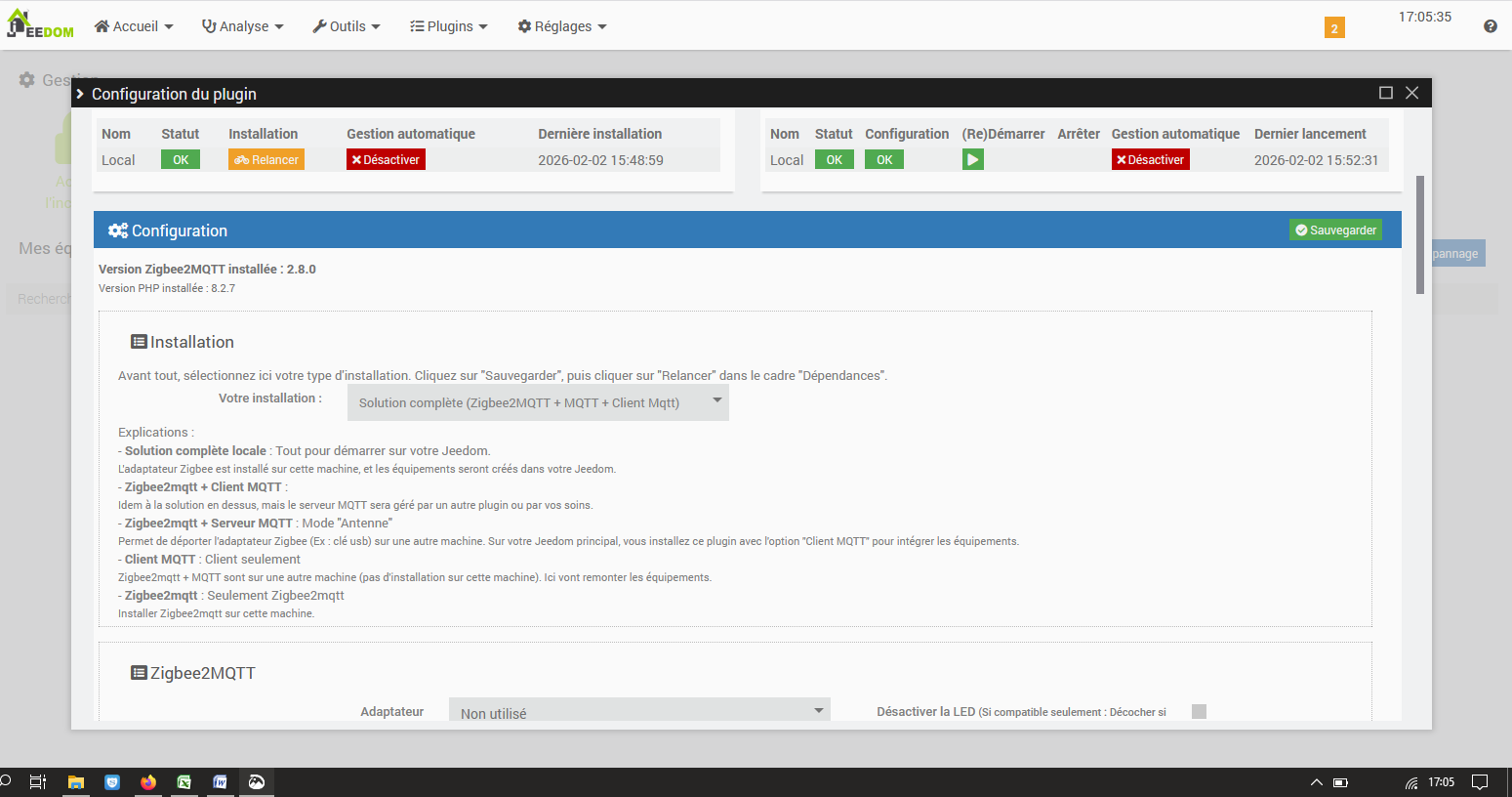This screenshot has width=1512, height=797.
Task: Click the Jeedom logo in the navbar
Action: click(x=40, y=24)
